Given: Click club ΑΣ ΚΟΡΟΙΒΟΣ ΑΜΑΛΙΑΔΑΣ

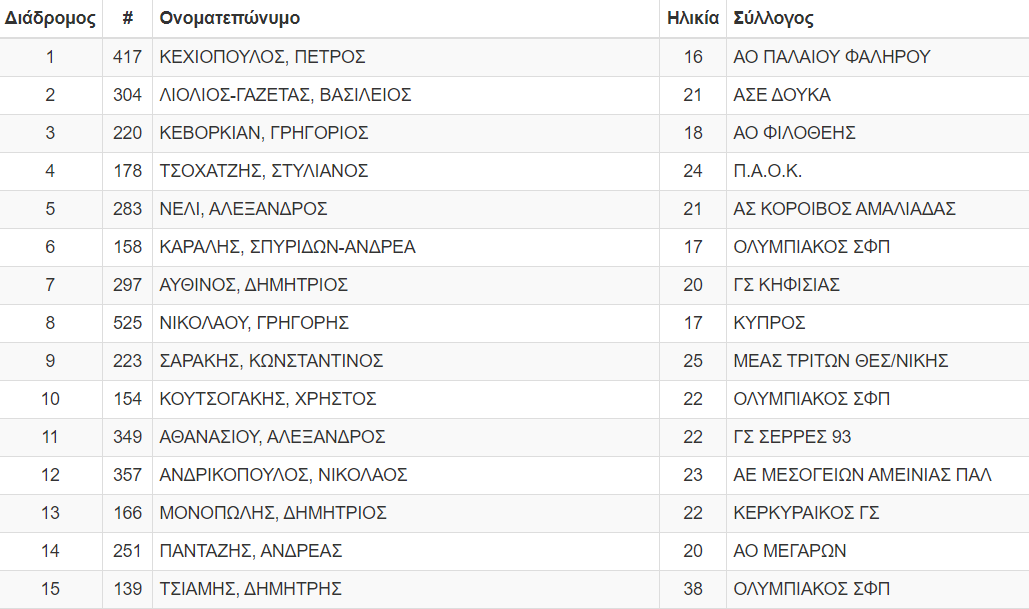Looking at the screenshot, I should pyautogui.click(x=845, y=209).
